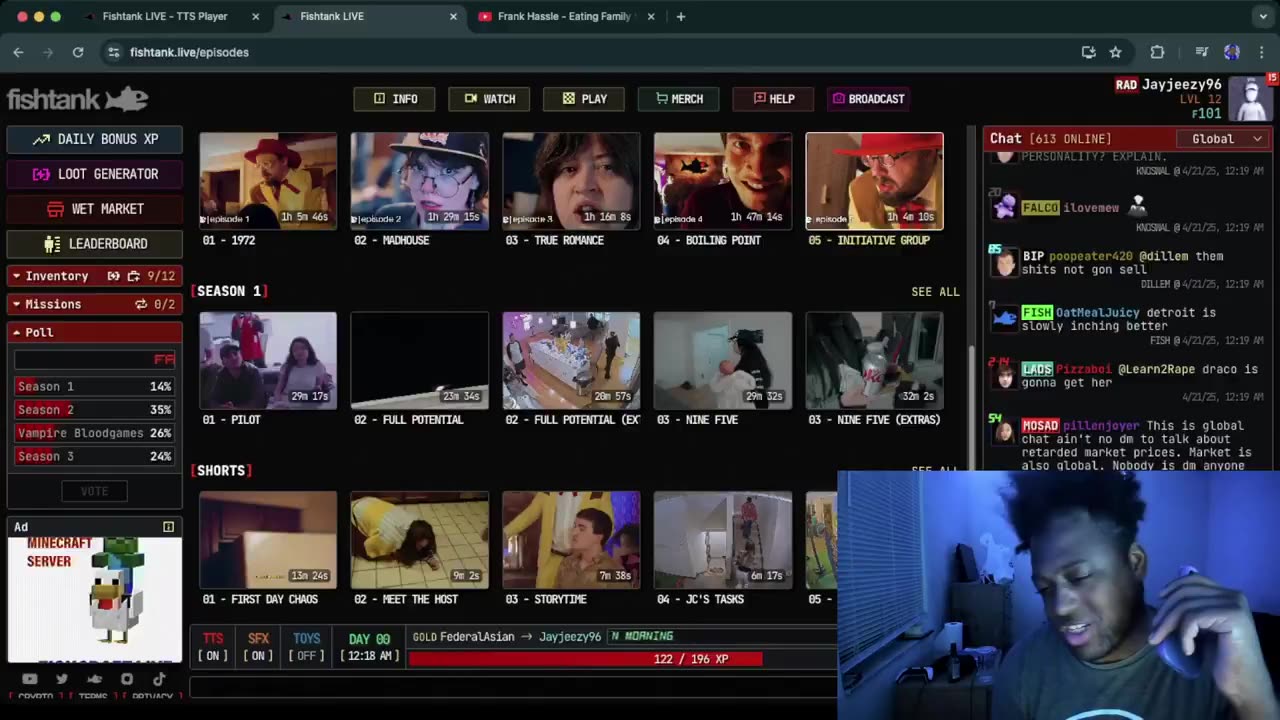This screenshot has width=1280, height=720.
Task: Open the PLAY section
Action: coord(584,99)
